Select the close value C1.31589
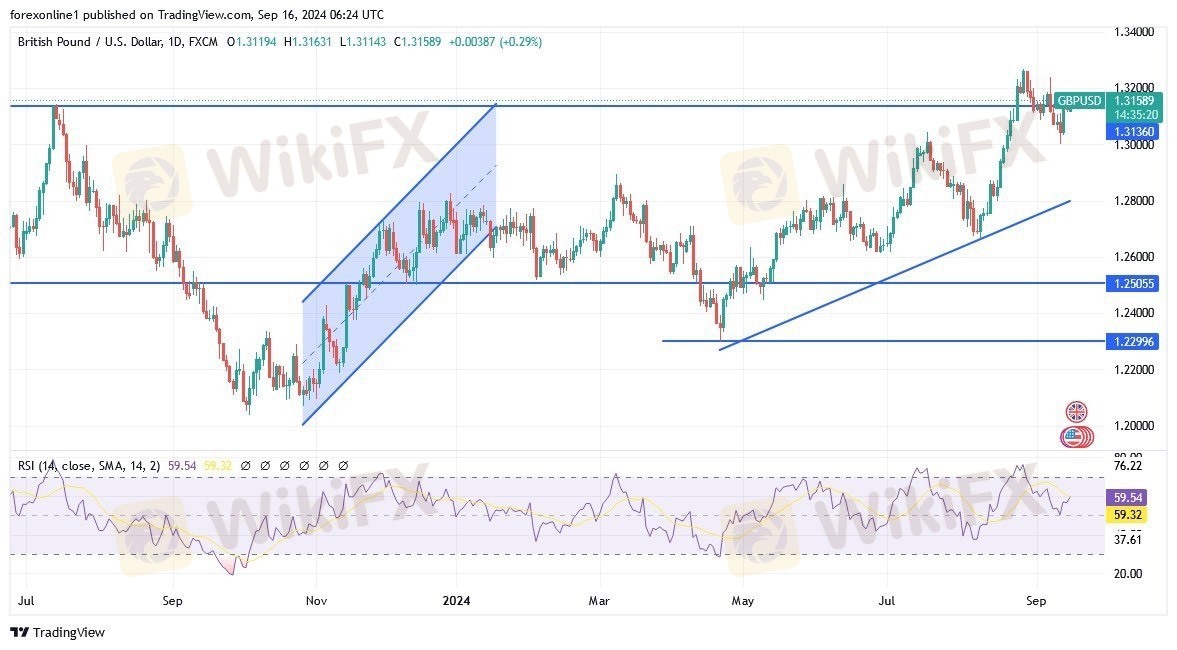 click(417, 42)
